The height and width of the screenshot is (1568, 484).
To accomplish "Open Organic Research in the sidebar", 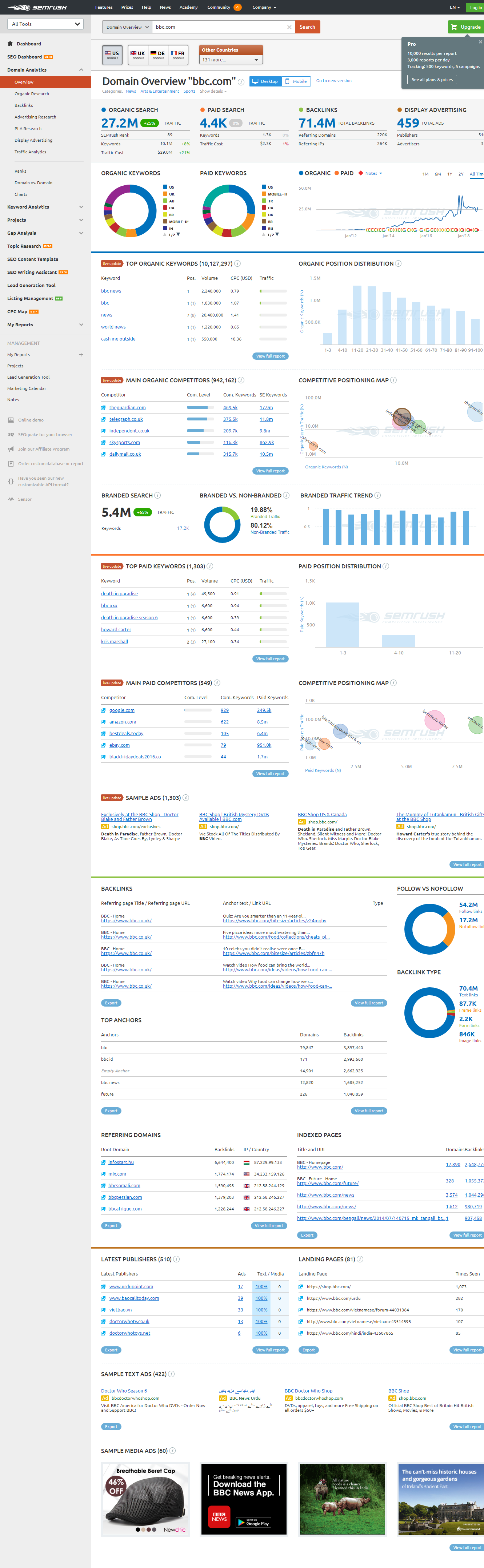I will click(32, 94).
